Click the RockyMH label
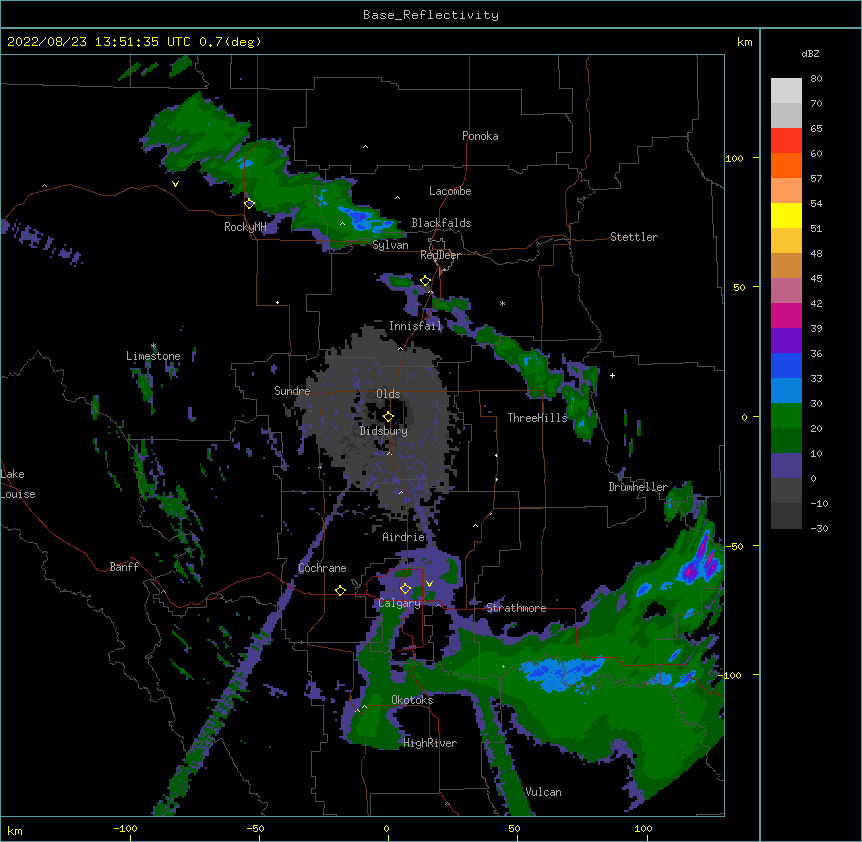This screenshot has height=842, width=862. (245, 226)
